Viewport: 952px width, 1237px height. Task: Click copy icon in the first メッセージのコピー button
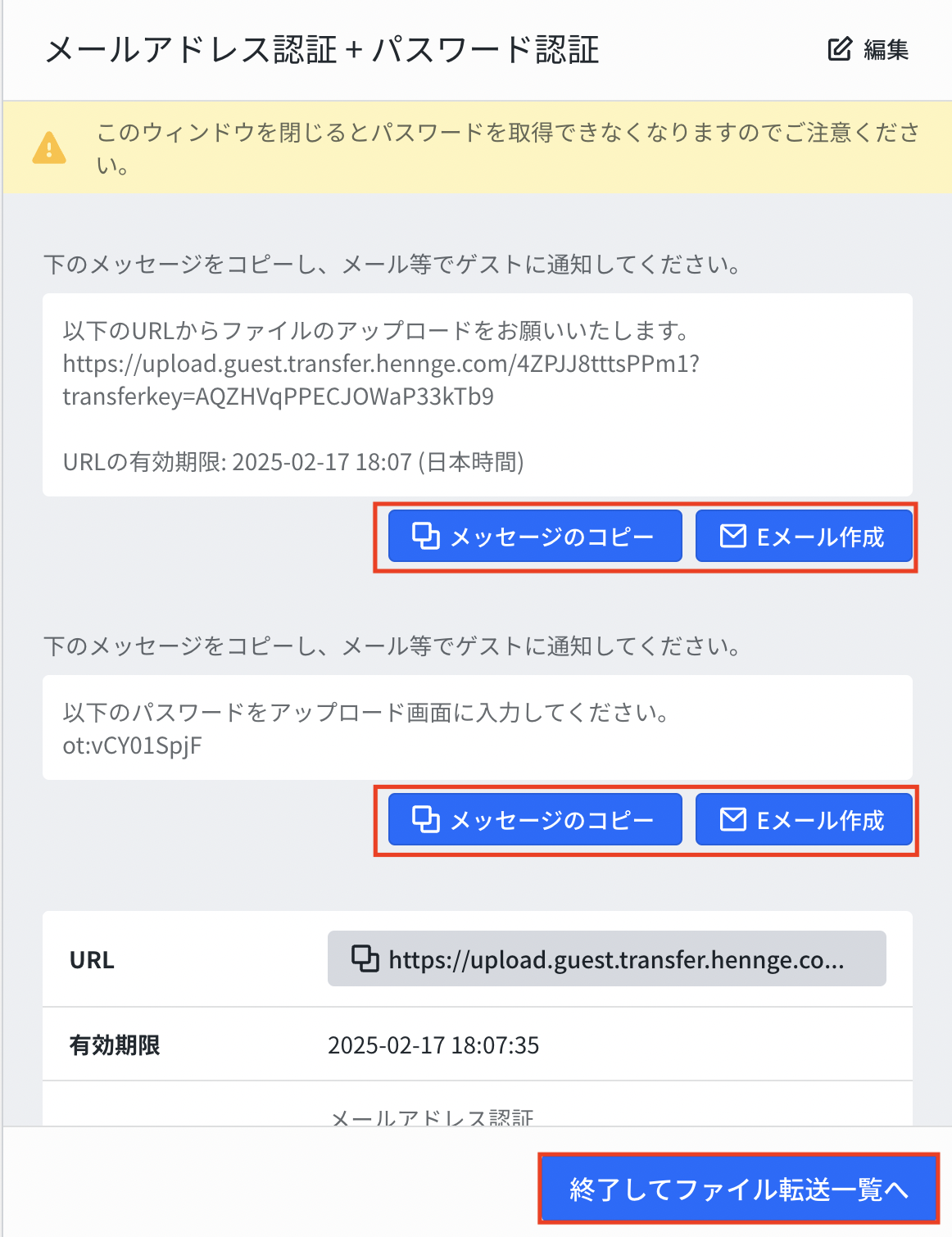pyautogui.click(x=425, y=536)
